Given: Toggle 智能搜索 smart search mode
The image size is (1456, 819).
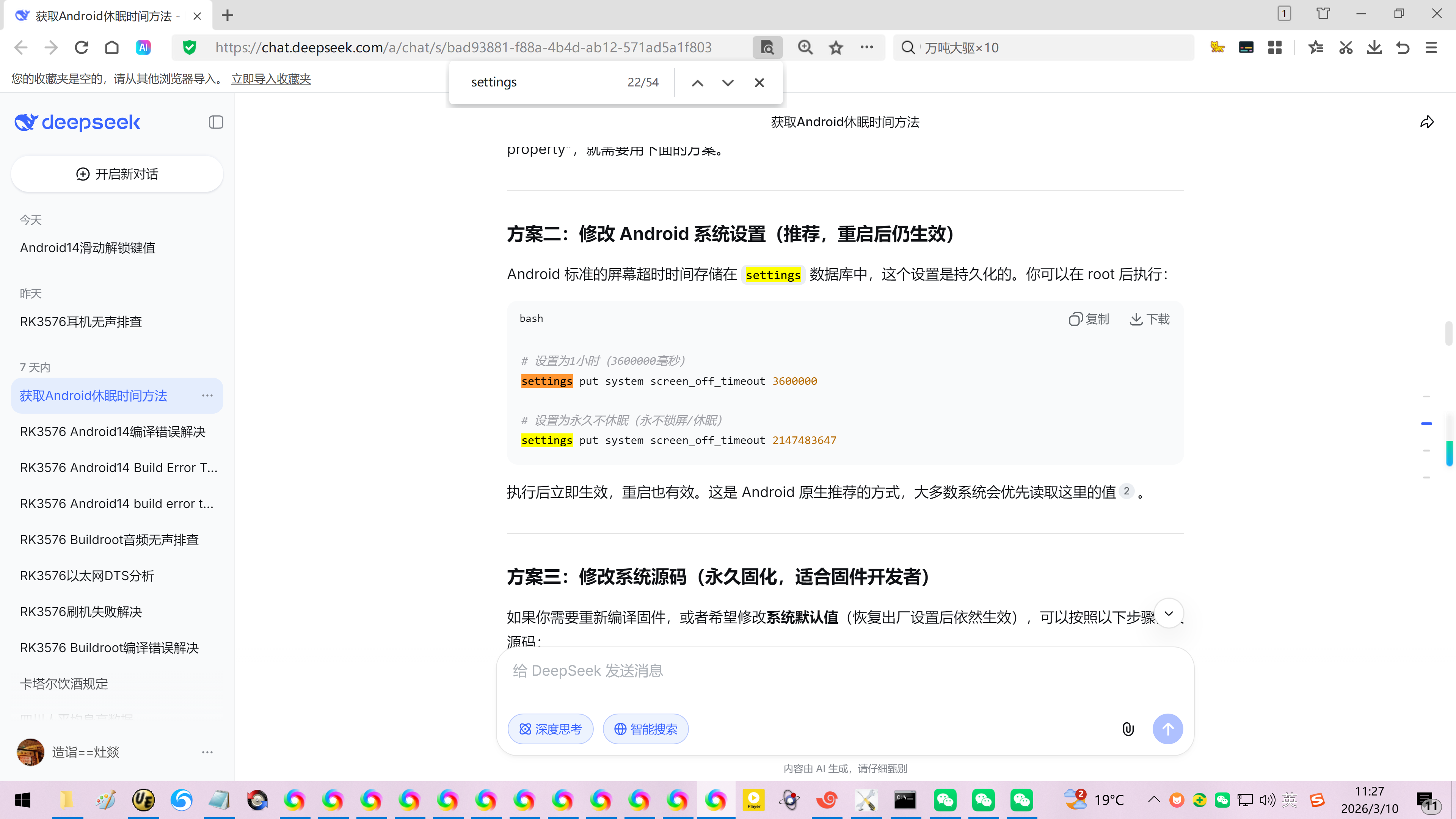Looking at the screenshot, I should point(645,729).
